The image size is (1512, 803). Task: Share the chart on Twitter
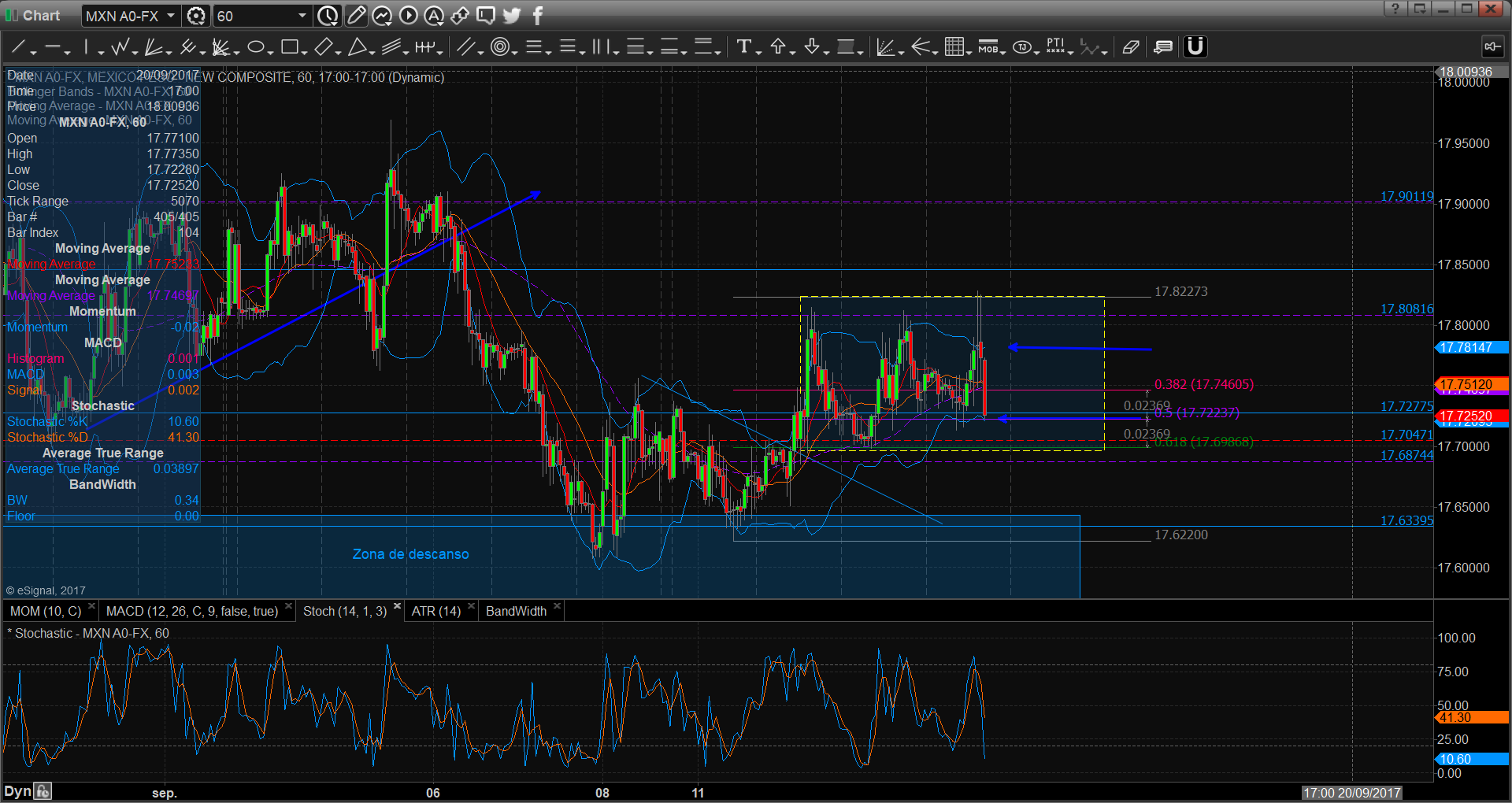coord(512,15)
